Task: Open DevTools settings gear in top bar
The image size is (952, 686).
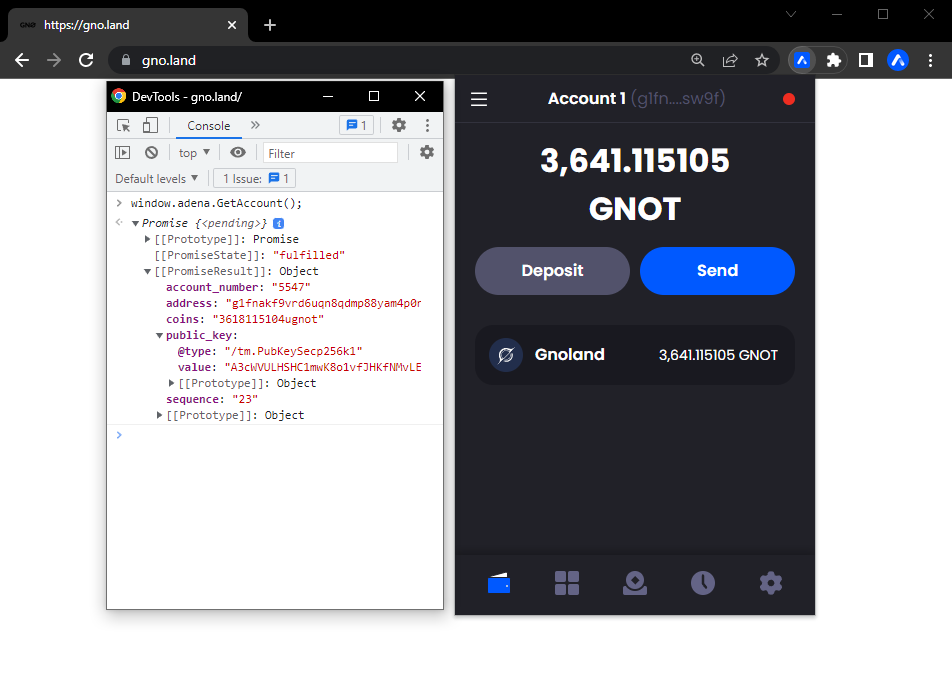Action: (398, 125)
